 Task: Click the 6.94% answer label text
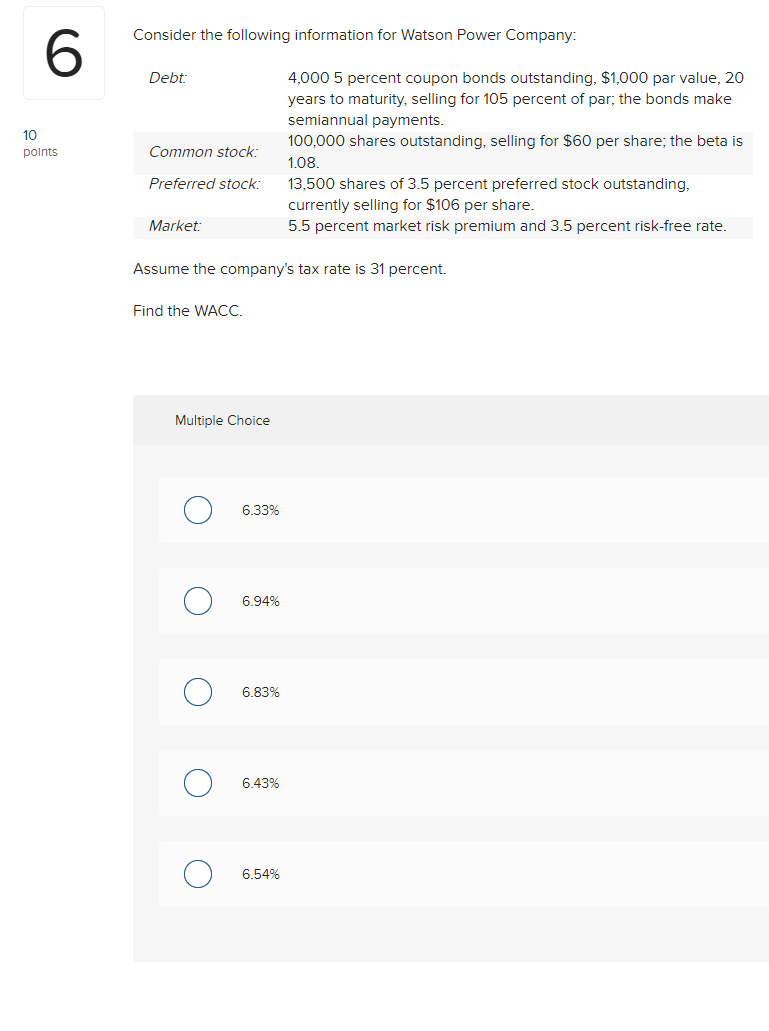[x=260, y=601]
